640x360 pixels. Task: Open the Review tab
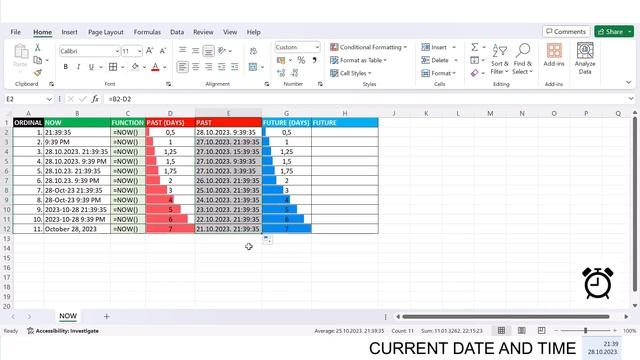203,32
